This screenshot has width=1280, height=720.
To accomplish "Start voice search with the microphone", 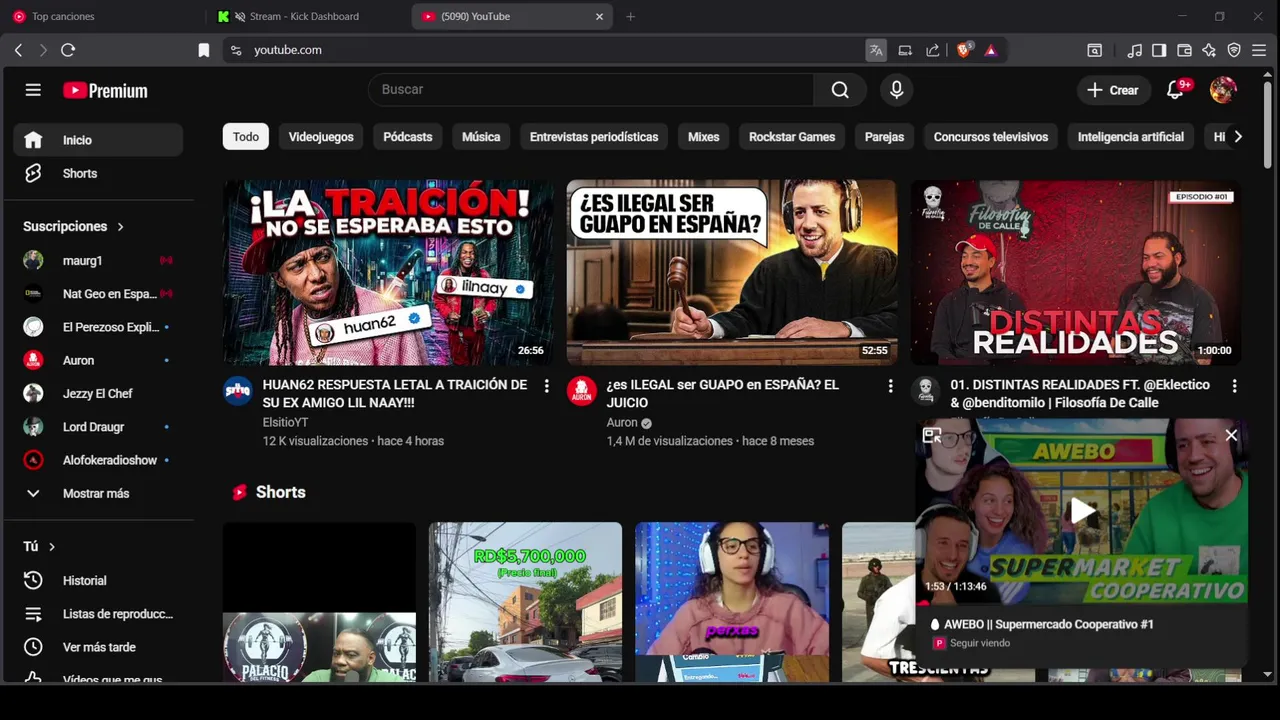I will 897,90.
